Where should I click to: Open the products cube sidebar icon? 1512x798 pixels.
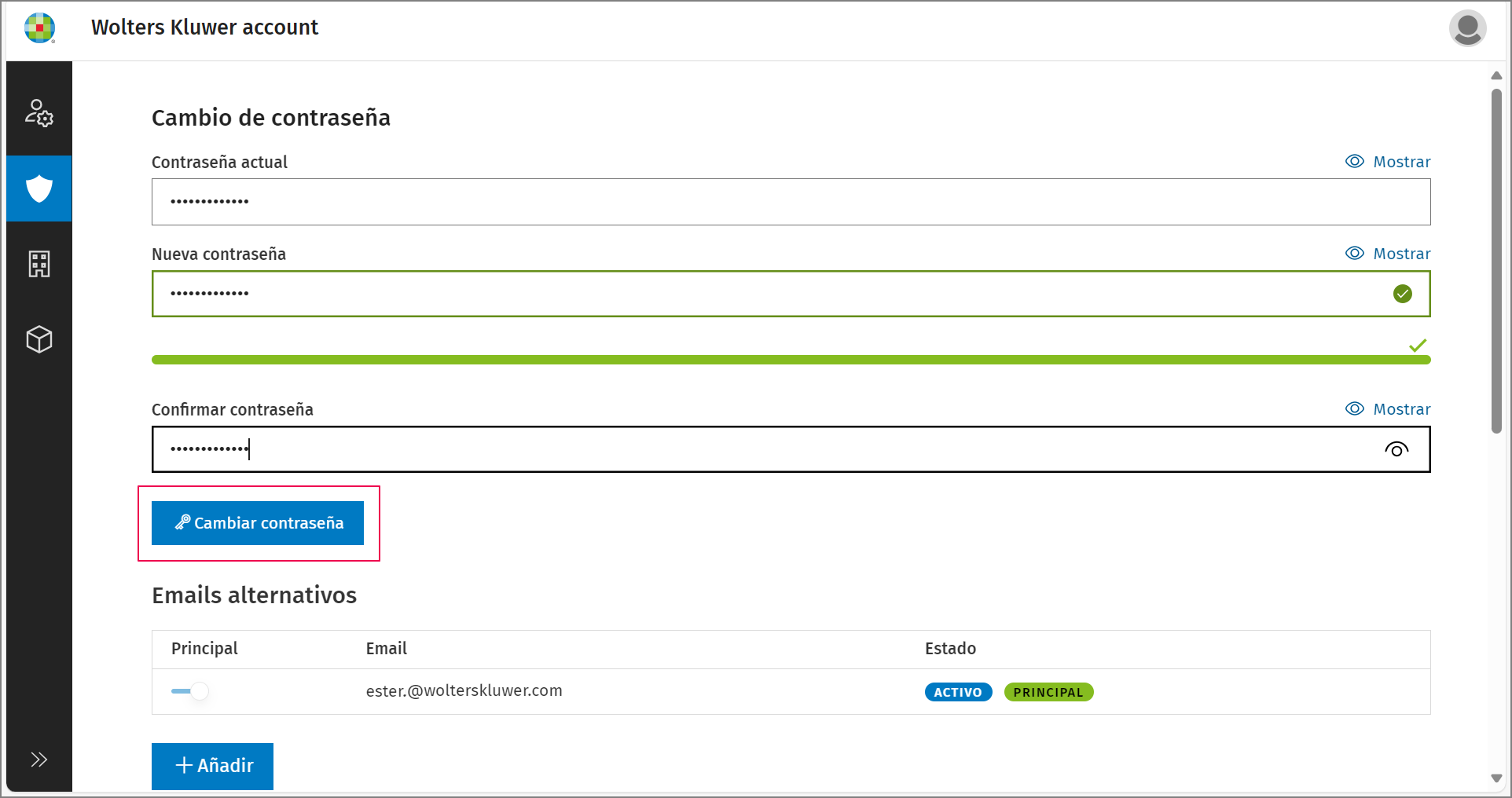(x=39, y=339)
